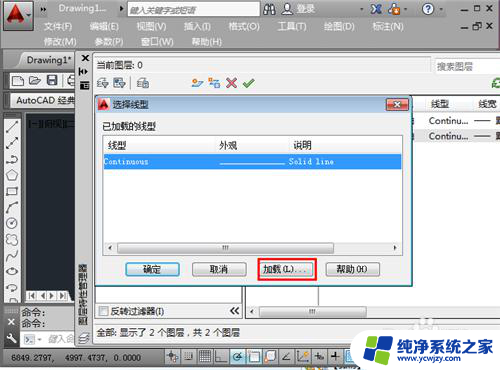Toggle 3D Object Snap in status bar
Viewport: 500px width, 370px height.
[x=270, y=357]
